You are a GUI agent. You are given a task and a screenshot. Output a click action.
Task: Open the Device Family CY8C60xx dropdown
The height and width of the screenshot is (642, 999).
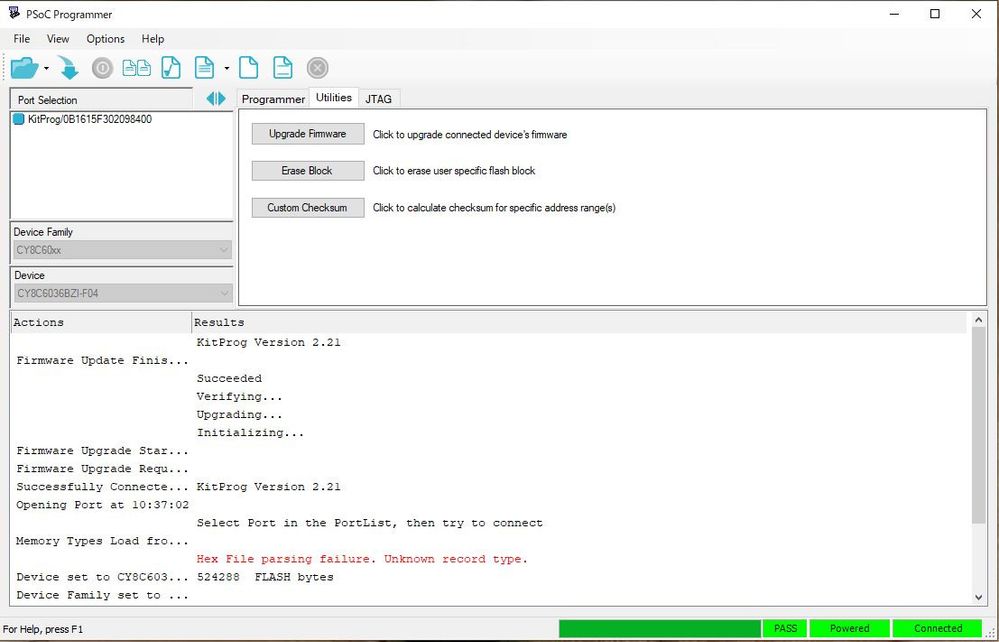tap(122, 250)
